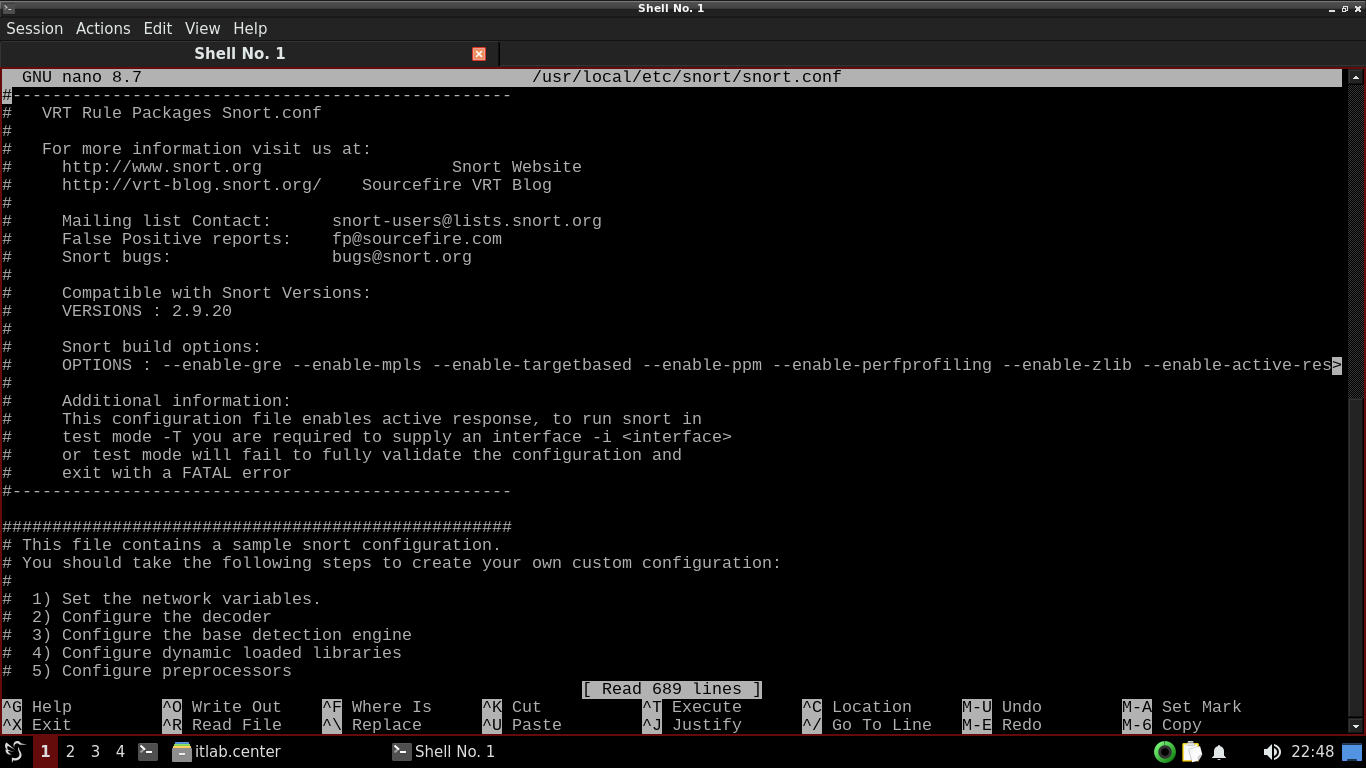
Task: Open the notifications bell icon
Action: click(1219, 751)
